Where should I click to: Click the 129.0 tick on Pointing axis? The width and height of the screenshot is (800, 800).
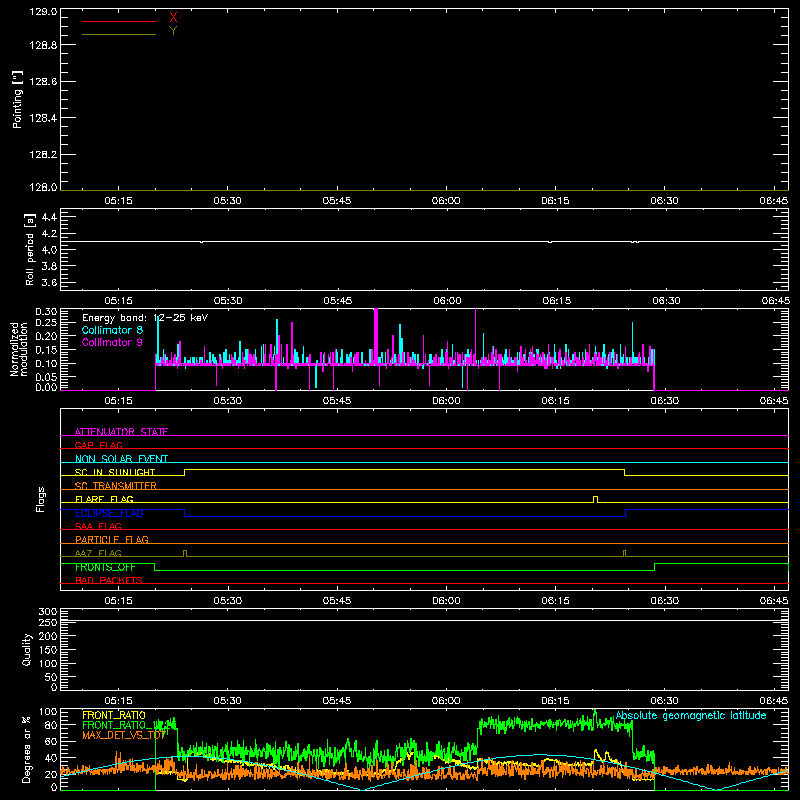(x=43, y=12)
